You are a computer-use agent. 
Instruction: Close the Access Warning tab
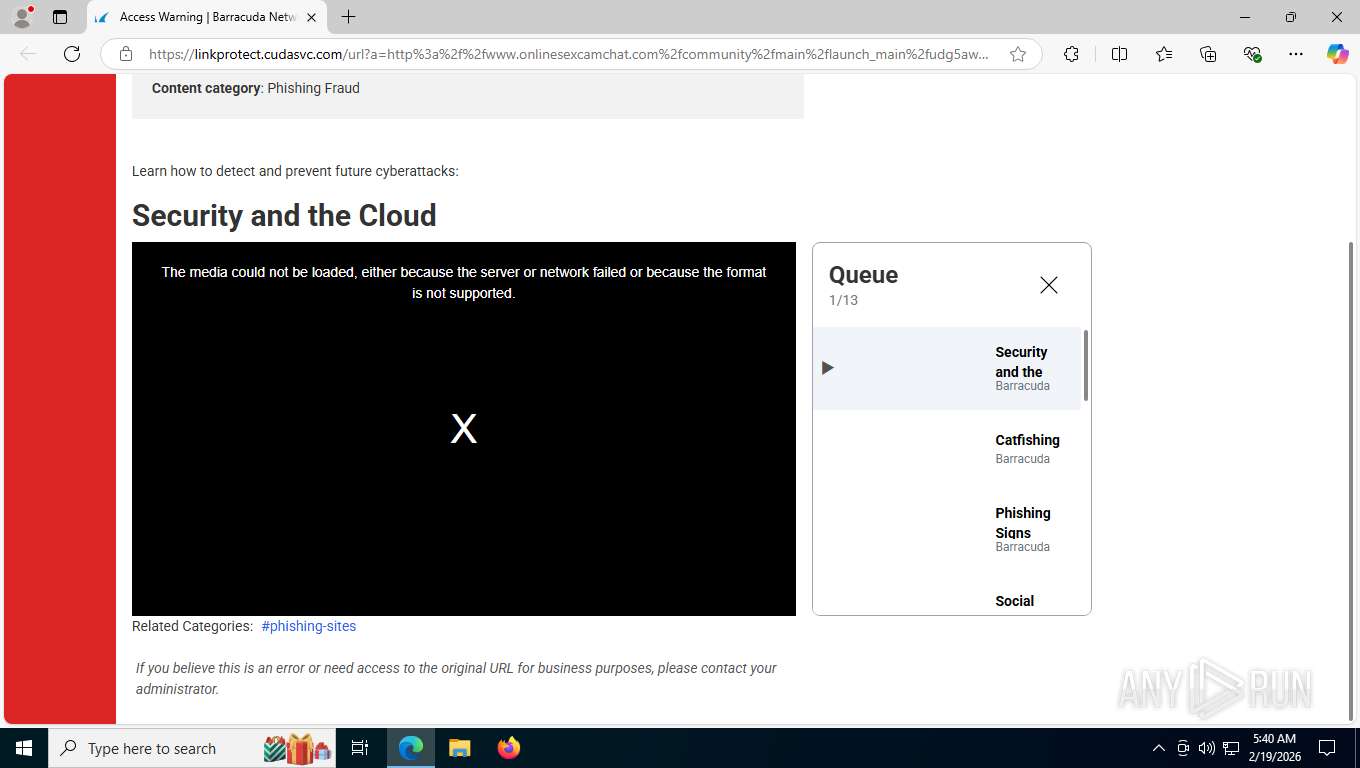(x=311, y=17)
